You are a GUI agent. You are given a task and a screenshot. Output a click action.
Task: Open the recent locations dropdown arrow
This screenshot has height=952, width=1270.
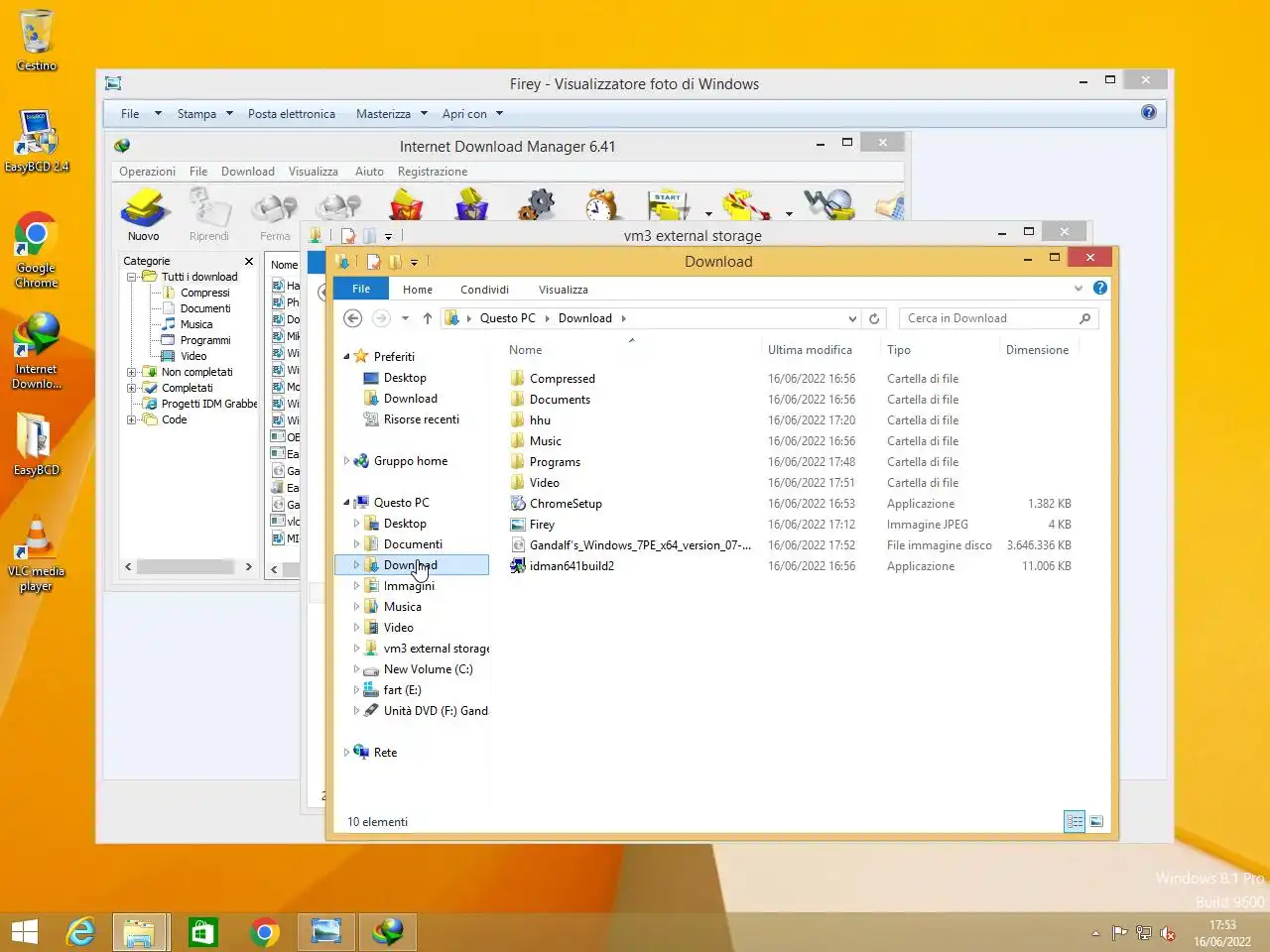coord(405,318)
